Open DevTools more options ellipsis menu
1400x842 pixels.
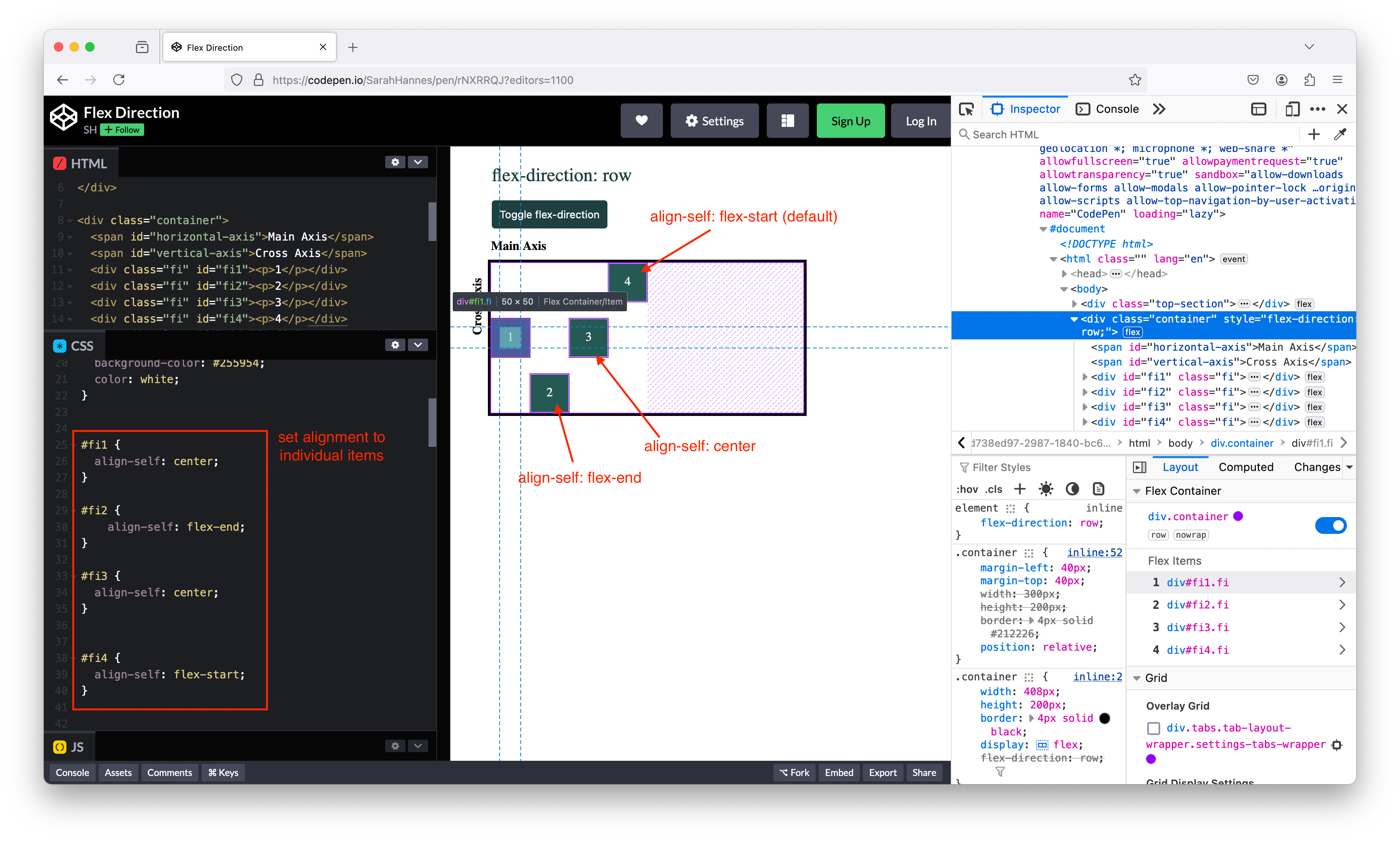1317,109
